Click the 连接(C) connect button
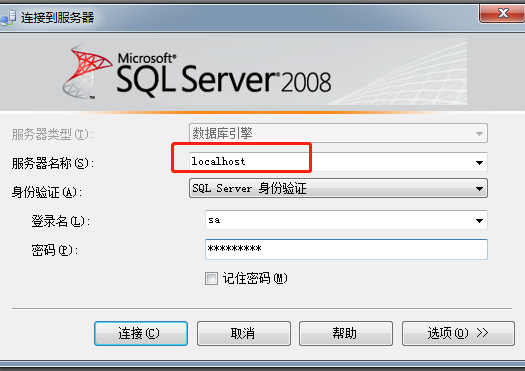Screen dimensions: 525x371 (141, 333)
